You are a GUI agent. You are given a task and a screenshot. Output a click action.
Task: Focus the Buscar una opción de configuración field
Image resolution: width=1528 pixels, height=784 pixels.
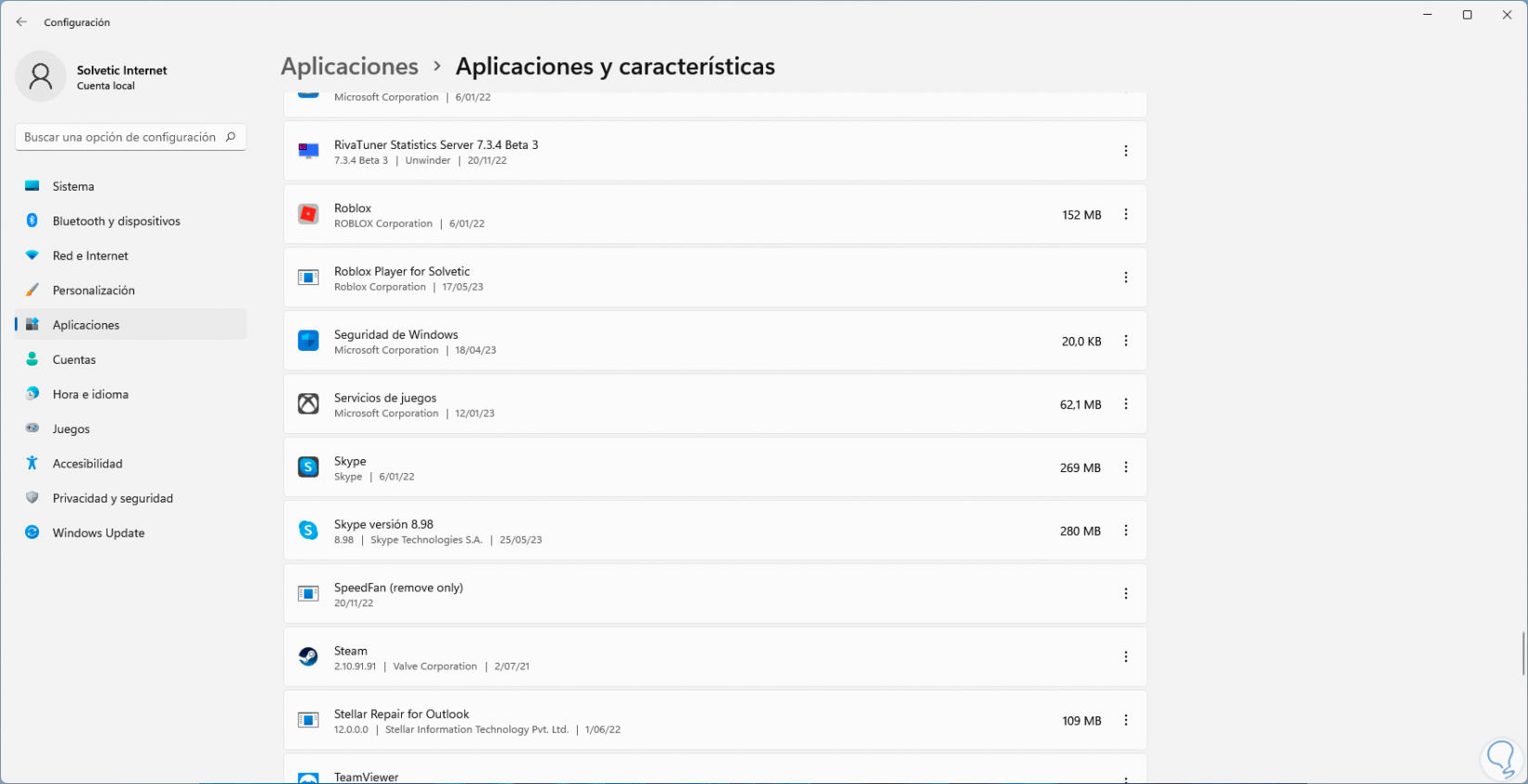(x=120, y=137)
